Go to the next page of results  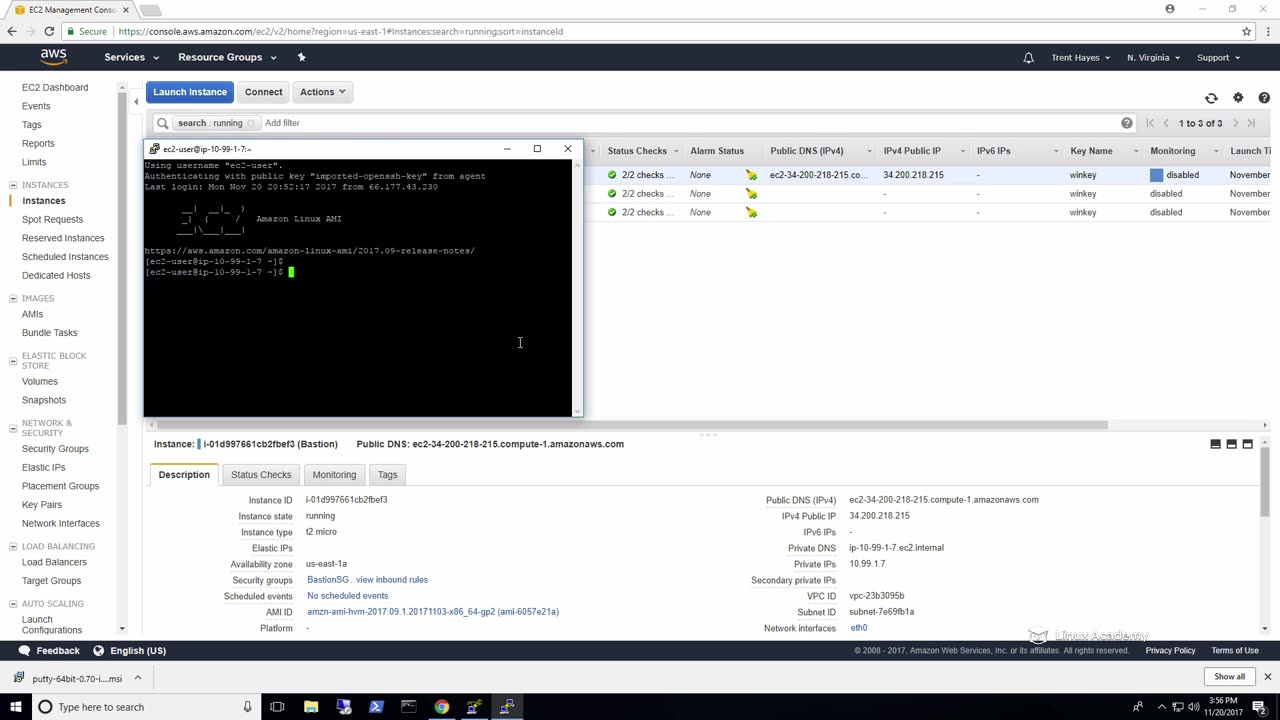1235,123
